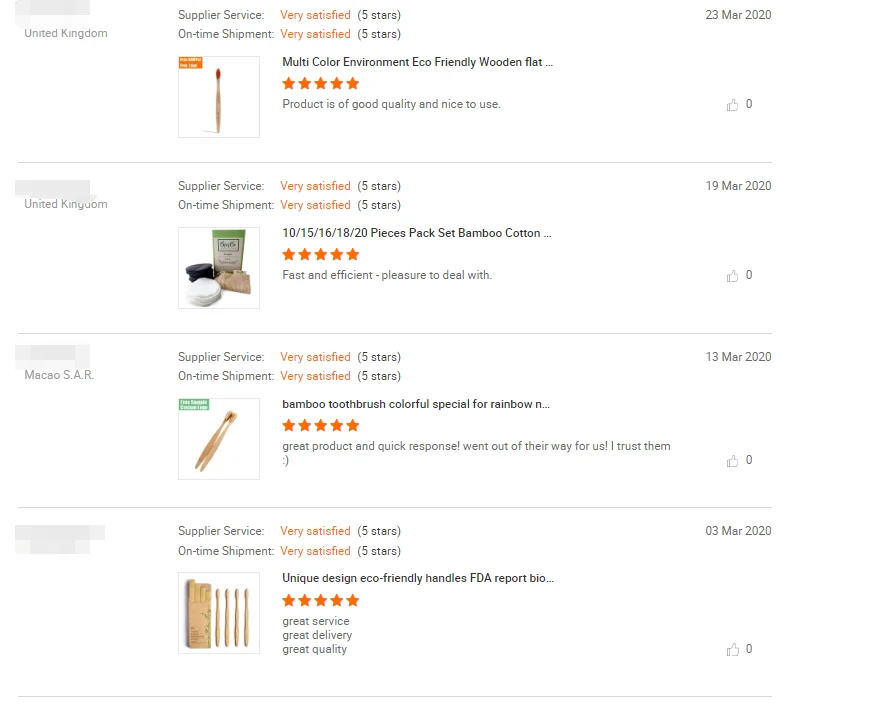Viewport: 869px width, 704px height.
Task: Give a thumbs-up to the Macao S.A.R. review
Action: [x=733, y=461]
